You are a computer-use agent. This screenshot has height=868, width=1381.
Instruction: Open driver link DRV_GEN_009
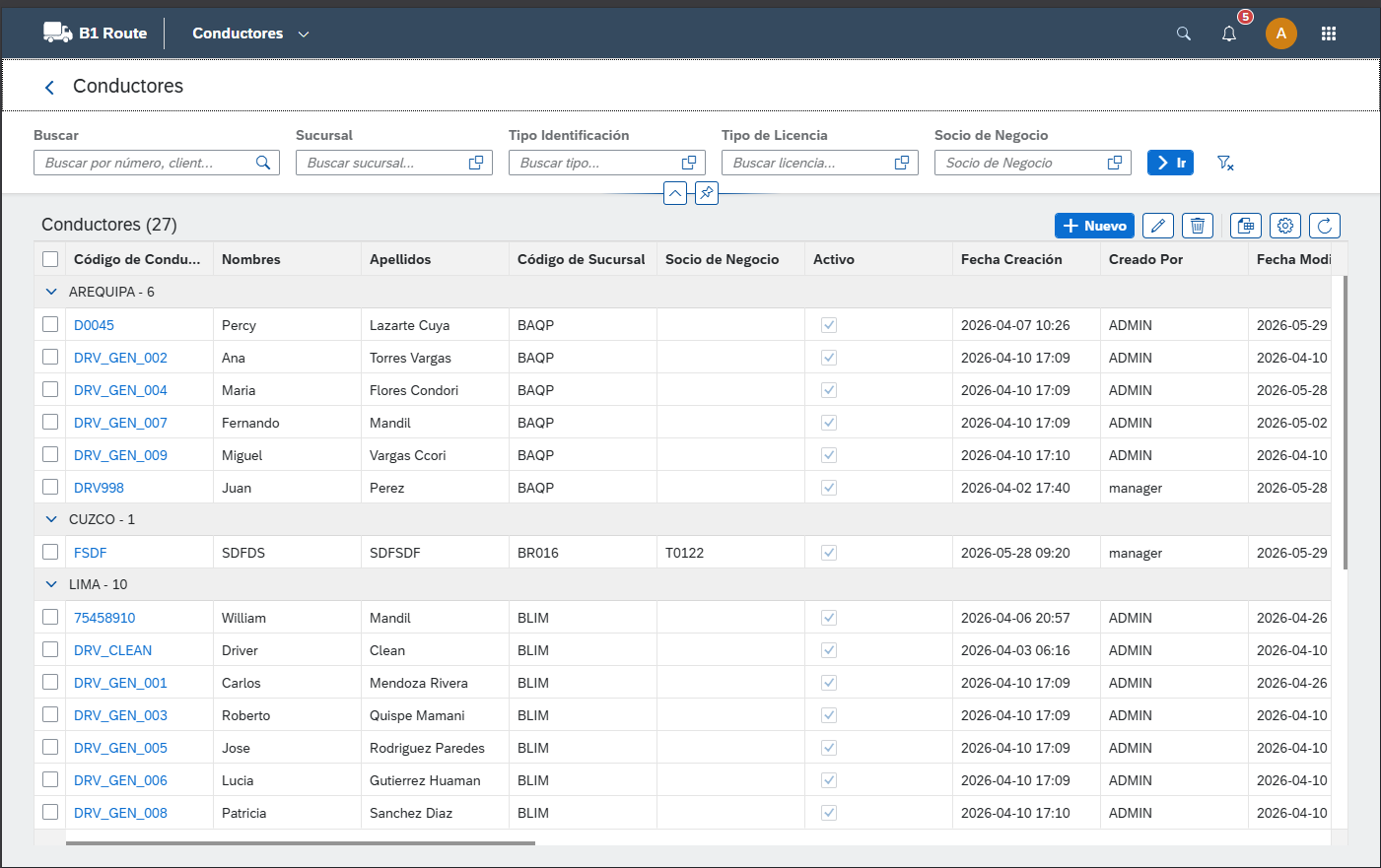[x=120, y=455]
